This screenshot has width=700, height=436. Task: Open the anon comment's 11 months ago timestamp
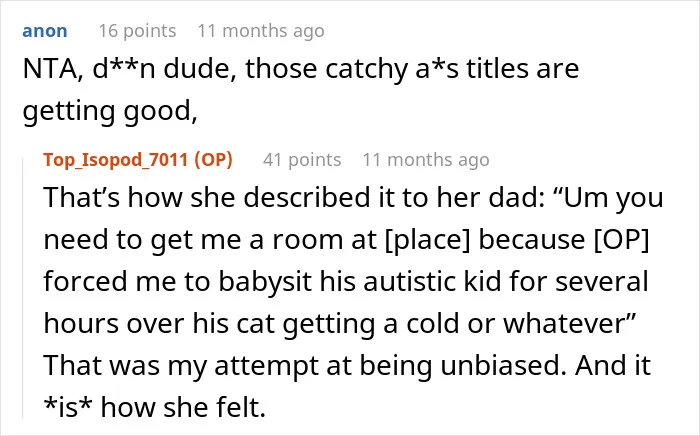pos(261,31)
